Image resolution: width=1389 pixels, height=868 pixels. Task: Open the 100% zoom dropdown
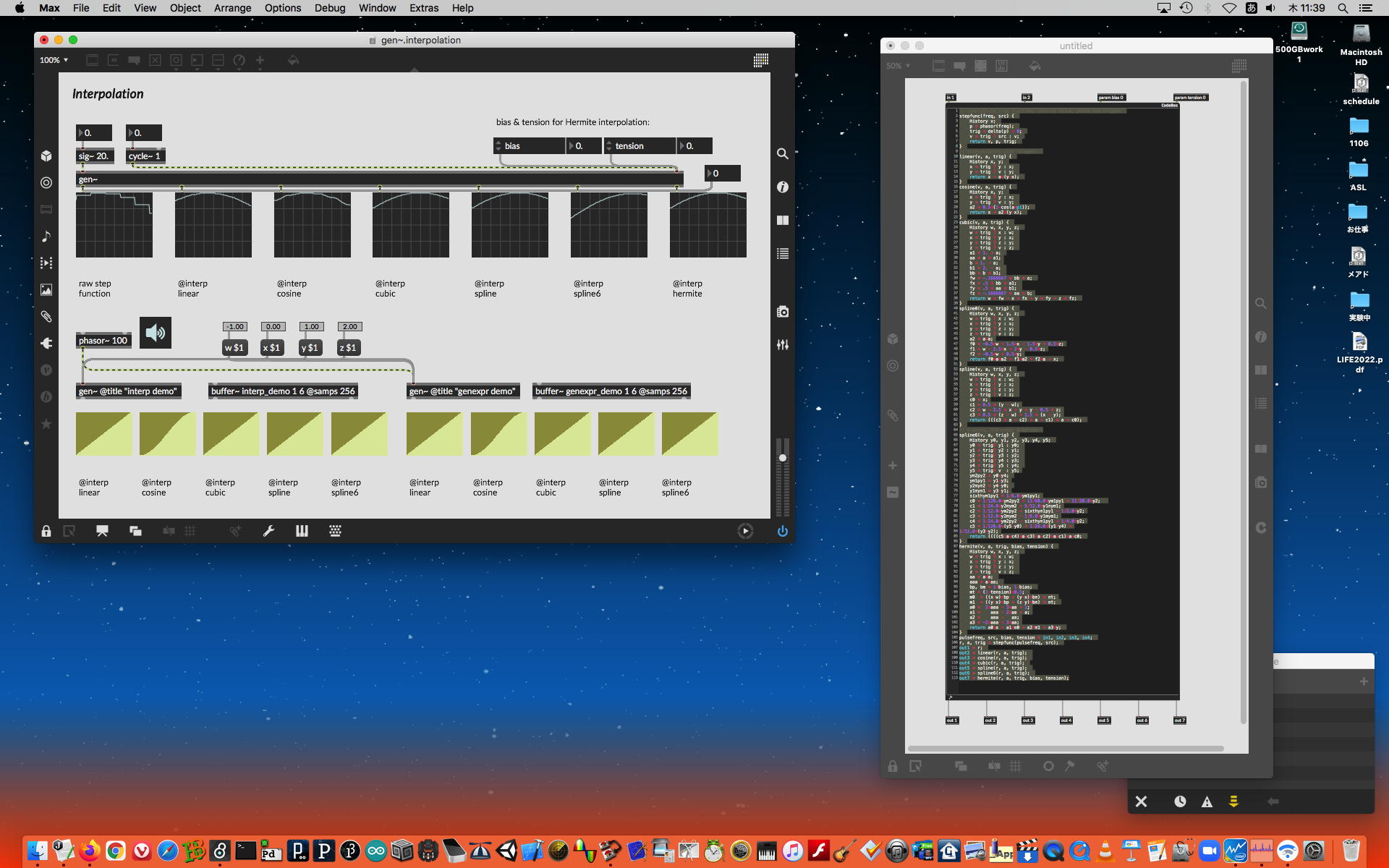click(x=54, y=60)
